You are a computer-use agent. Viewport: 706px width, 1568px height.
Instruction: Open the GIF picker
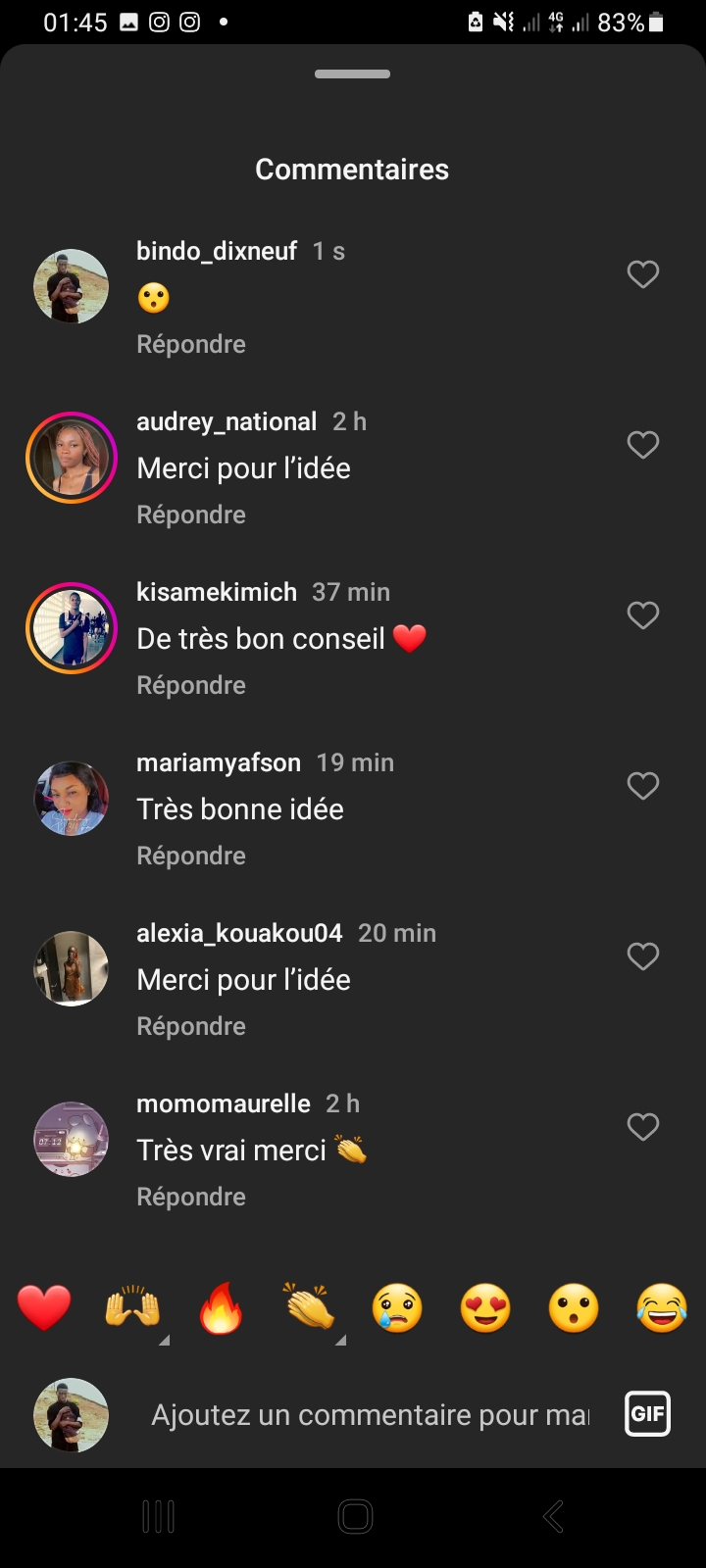(647, 1414)
